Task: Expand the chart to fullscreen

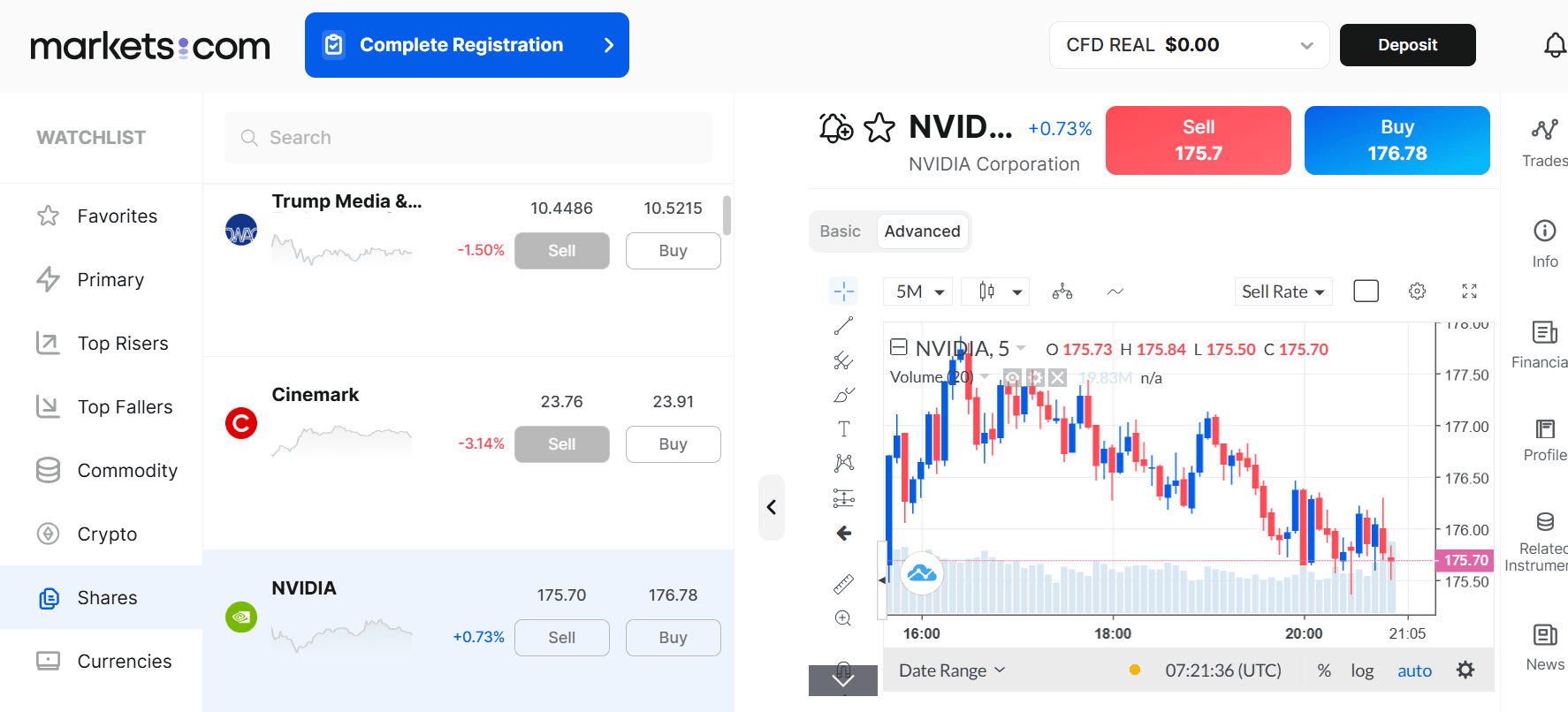Action: coord(1469,291)
